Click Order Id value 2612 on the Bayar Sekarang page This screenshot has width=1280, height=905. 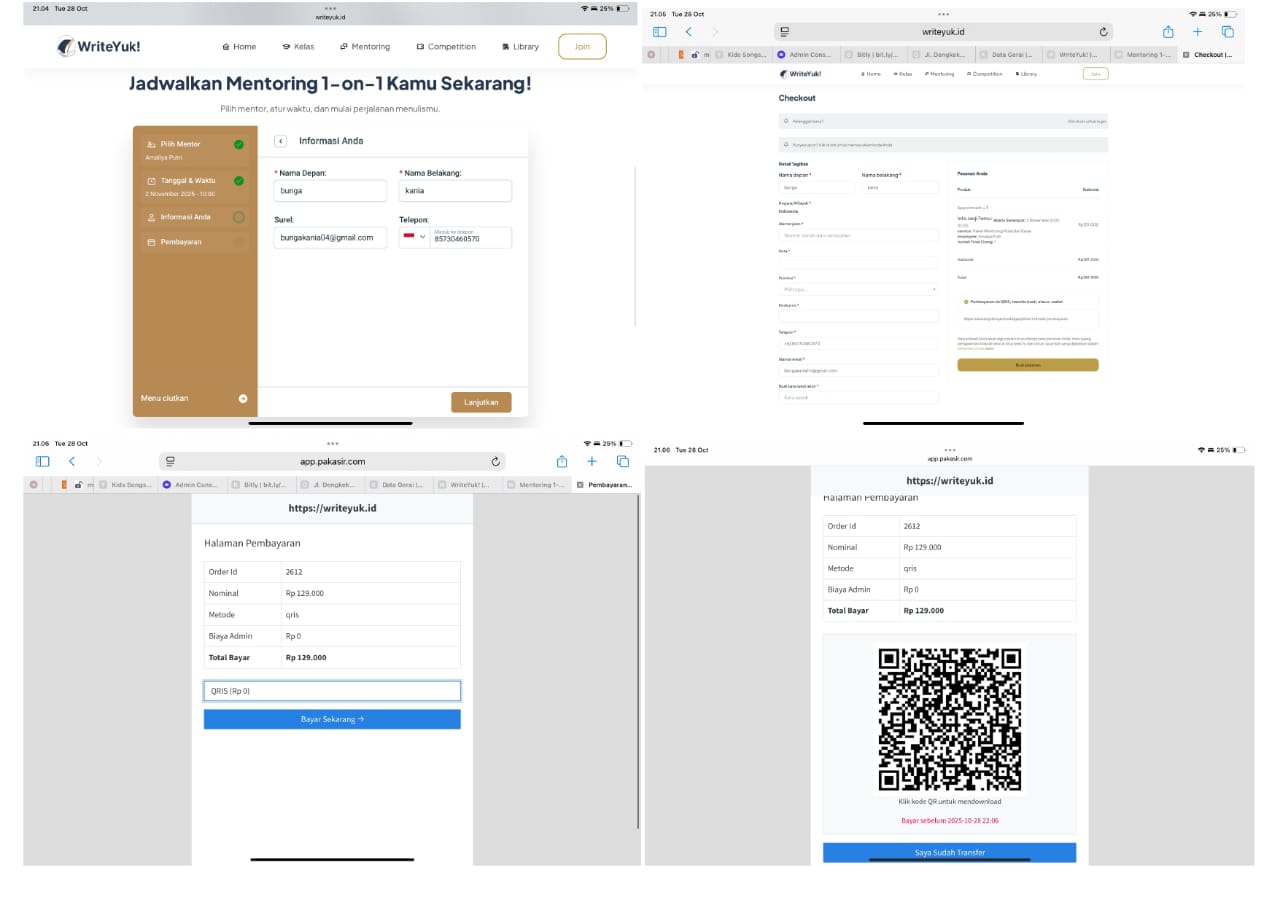tap(294, 572)
